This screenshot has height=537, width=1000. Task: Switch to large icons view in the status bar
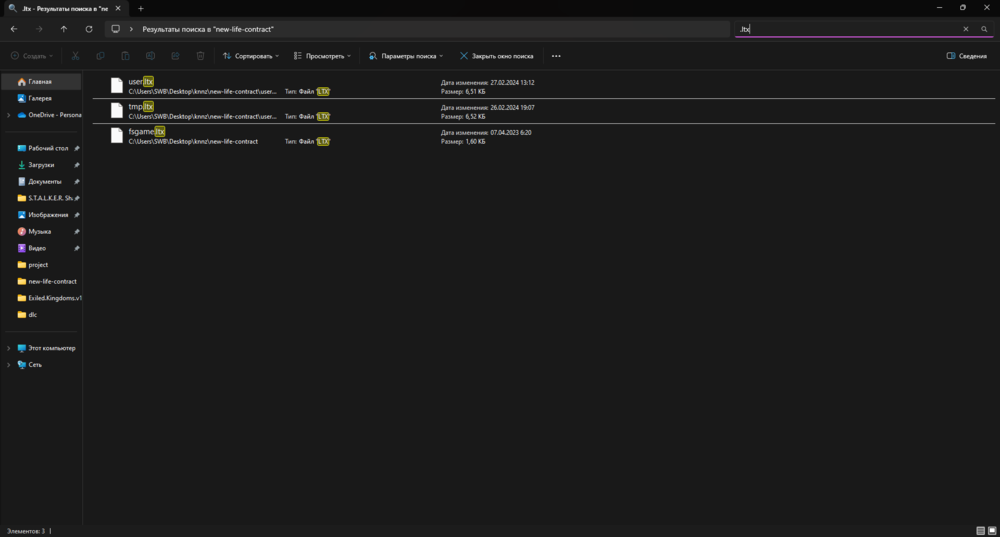pyautogui.click(x=992, y=530)
